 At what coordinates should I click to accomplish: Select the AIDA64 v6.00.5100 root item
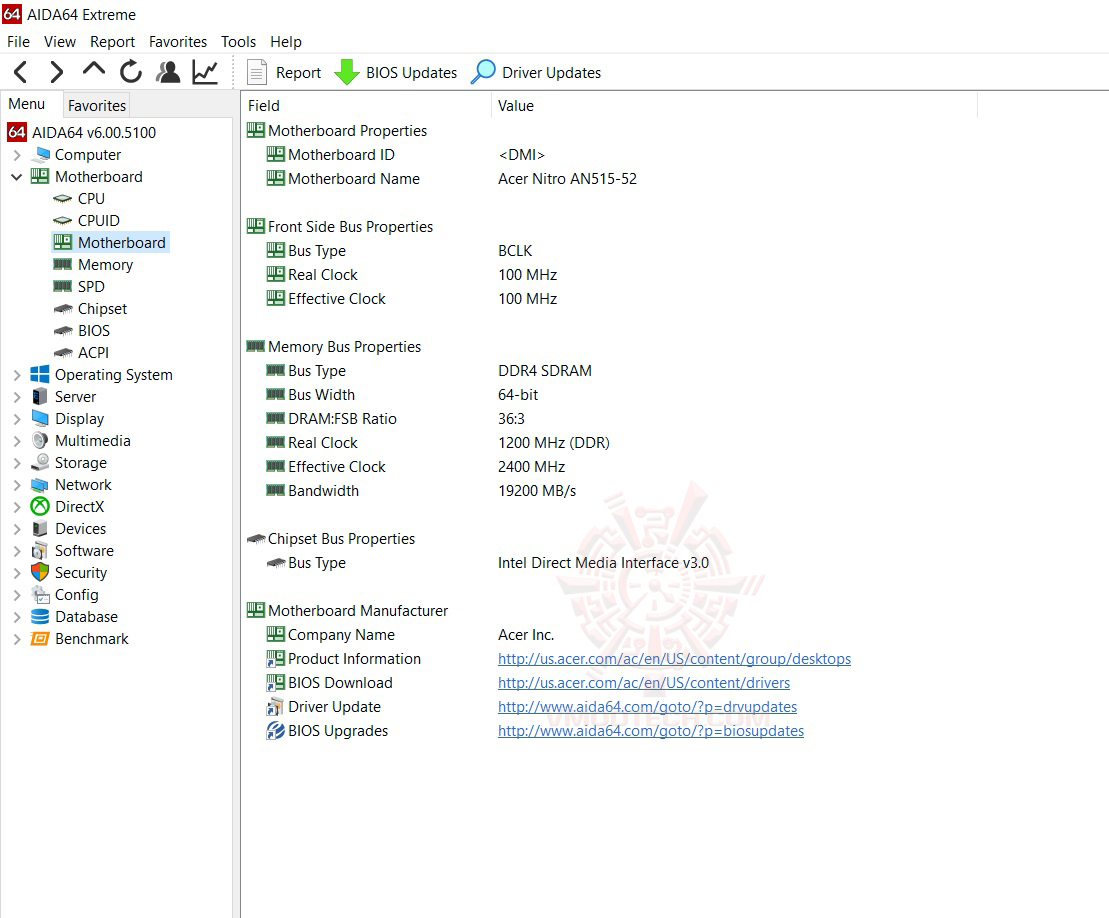coord(94,132)
